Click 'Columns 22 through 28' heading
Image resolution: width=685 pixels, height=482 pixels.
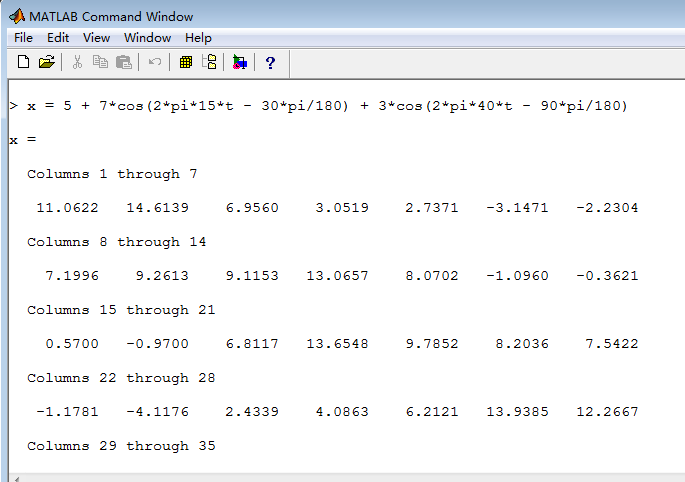tap(121, 378)
